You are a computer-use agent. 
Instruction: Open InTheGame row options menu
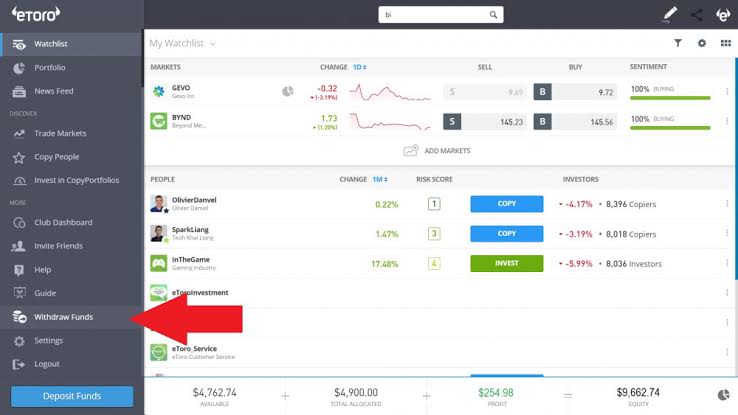pos(727,263)
